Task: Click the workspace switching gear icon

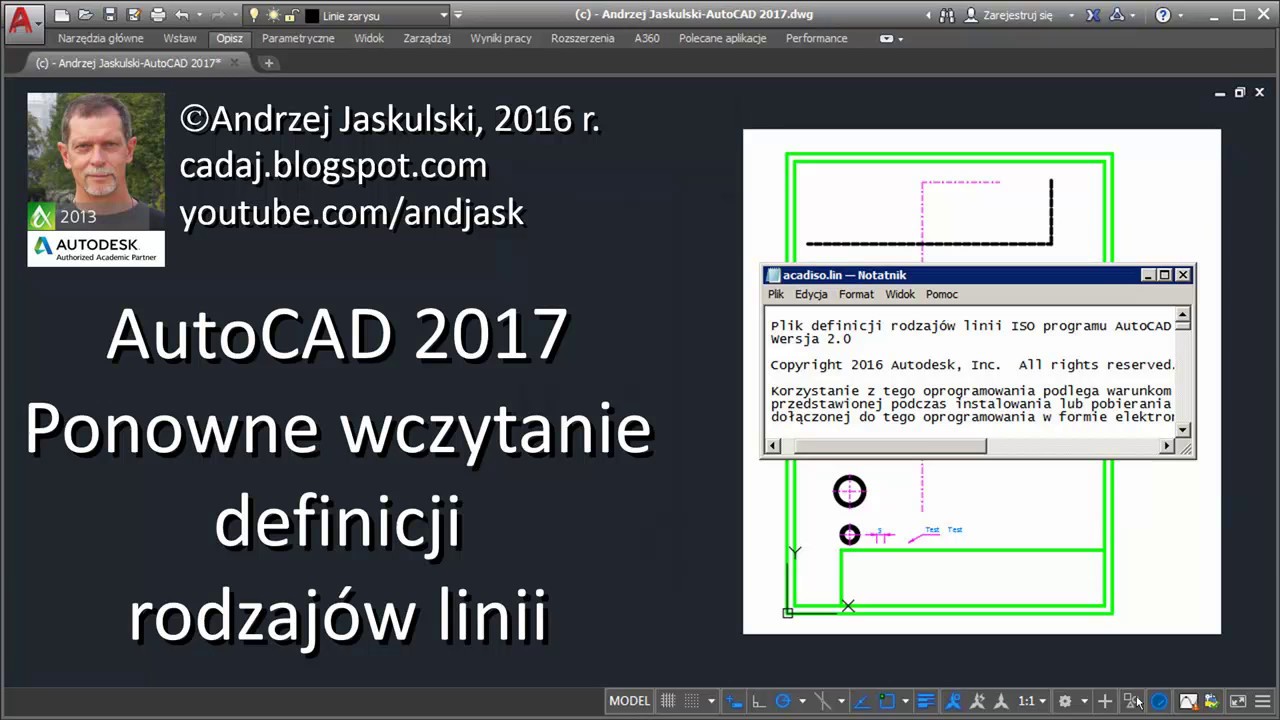Action: 1065,701
